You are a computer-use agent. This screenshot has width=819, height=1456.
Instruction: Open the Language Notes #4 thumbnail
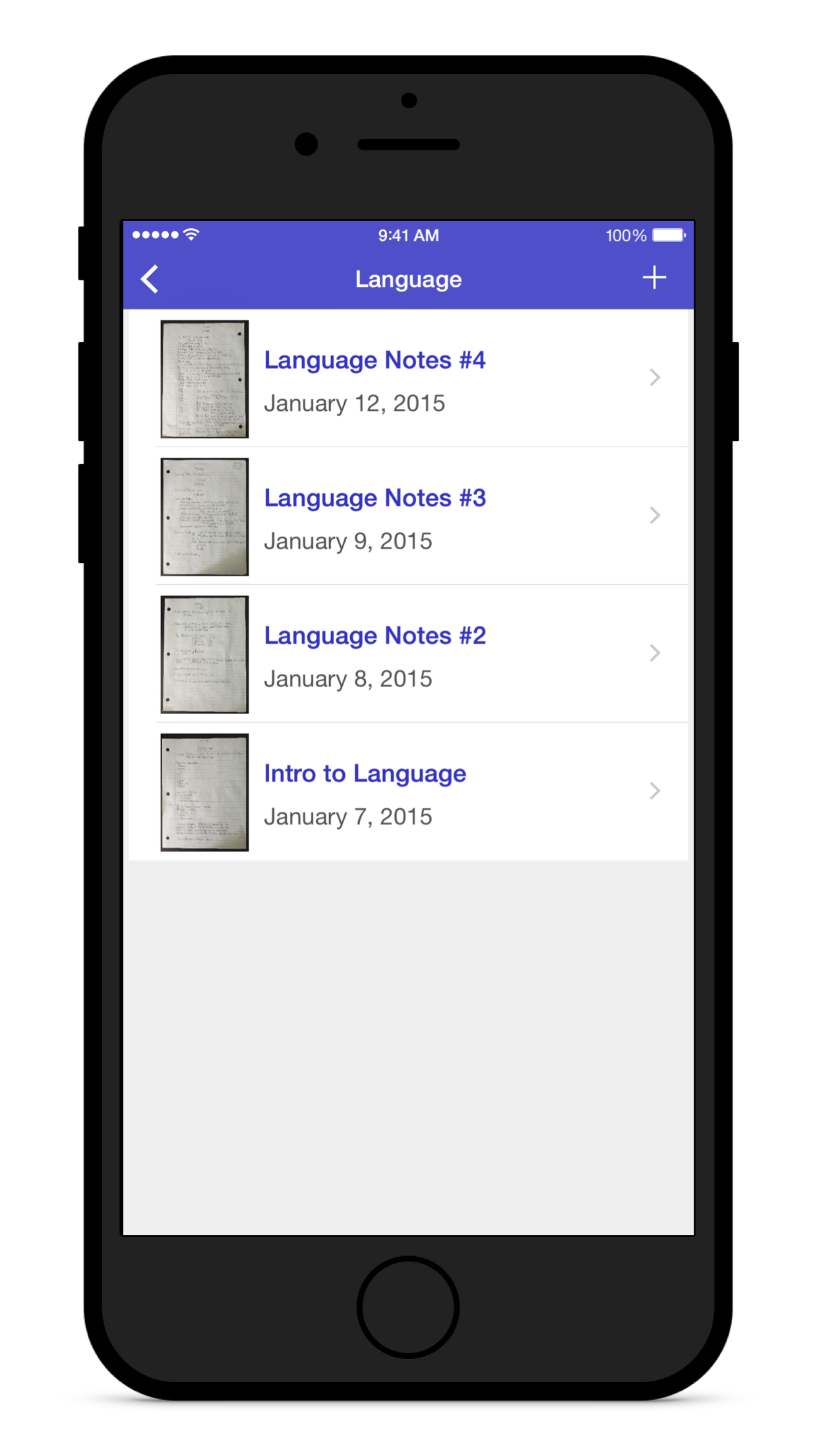[204, 379]
